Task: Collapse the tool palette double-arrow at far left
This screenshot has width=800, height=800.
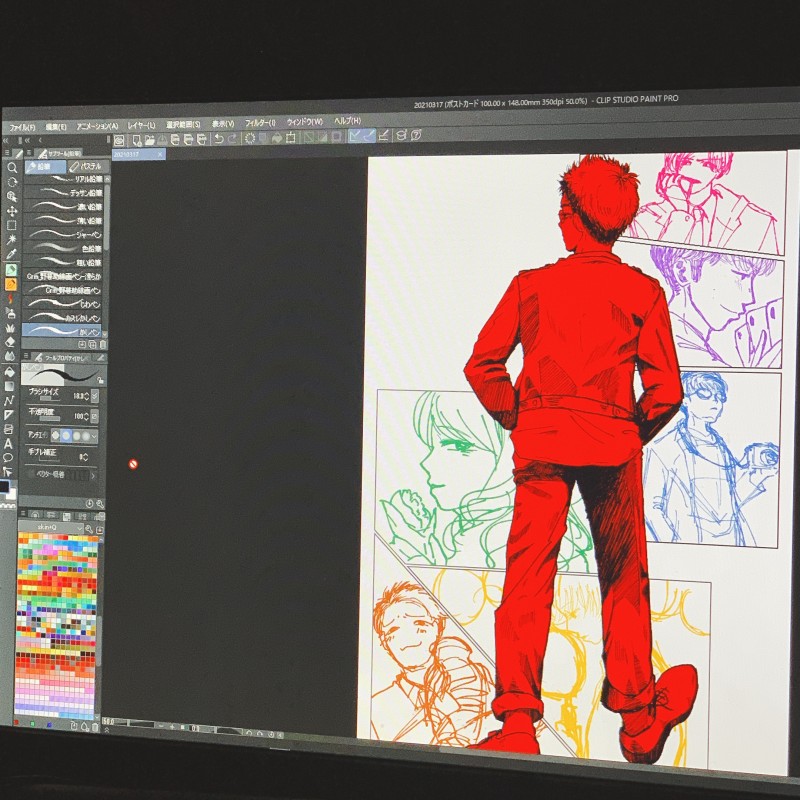Action: (x=6, y=140)
